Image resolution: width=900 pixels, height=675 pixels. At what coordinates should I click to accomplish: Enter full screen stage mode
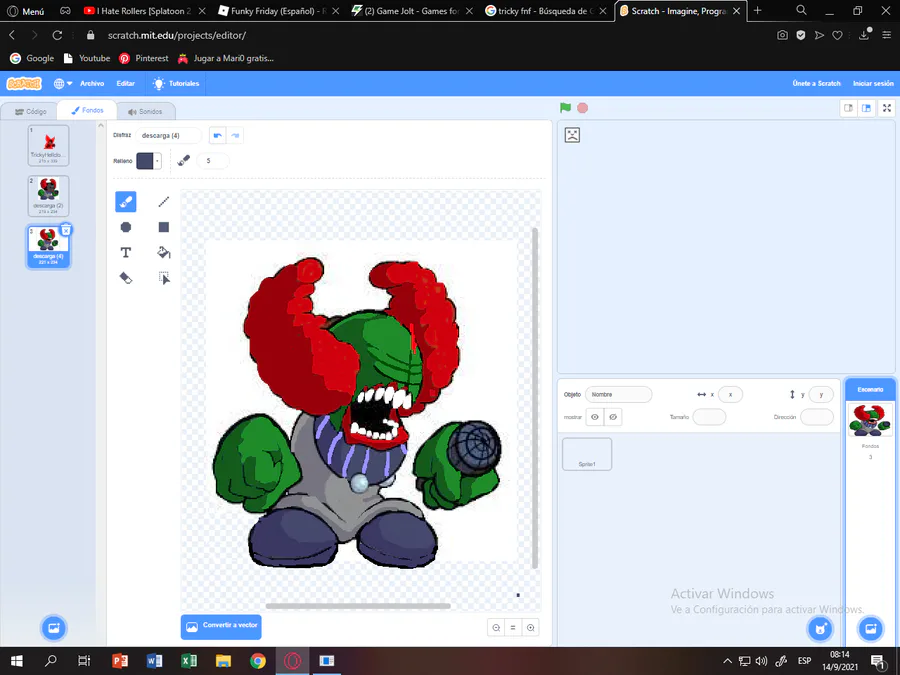pyautogui.click(x=887, y=108)
